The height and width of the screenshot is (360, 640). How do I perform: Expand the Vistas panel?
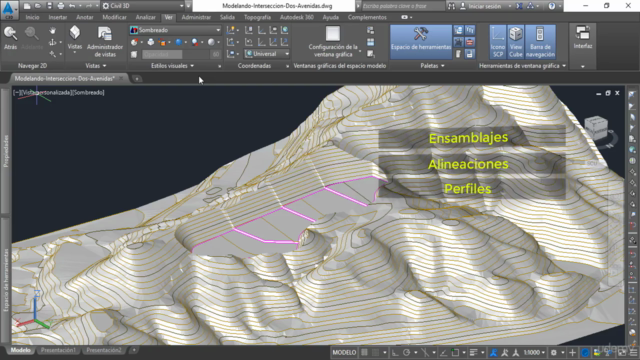coord(96,66)
